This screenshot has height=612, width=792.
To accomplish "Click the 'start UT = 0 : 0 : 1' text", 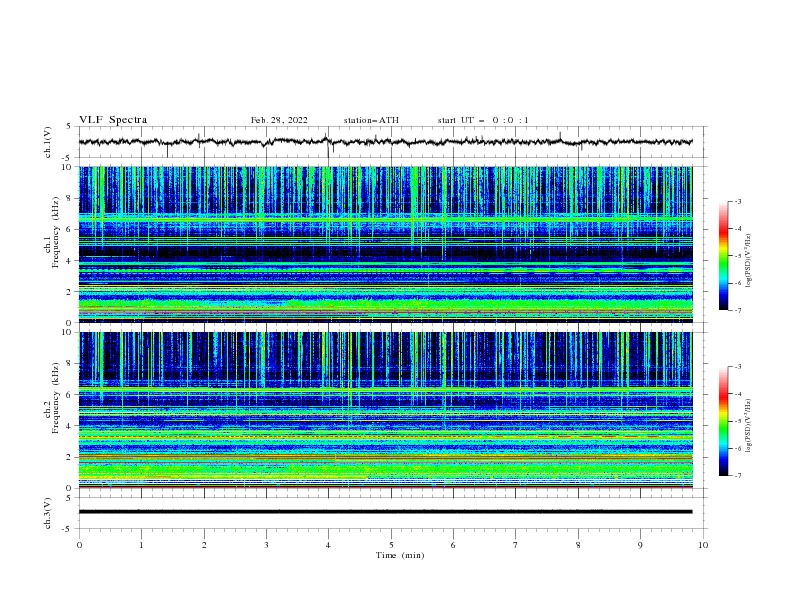I will coord(483,120).
